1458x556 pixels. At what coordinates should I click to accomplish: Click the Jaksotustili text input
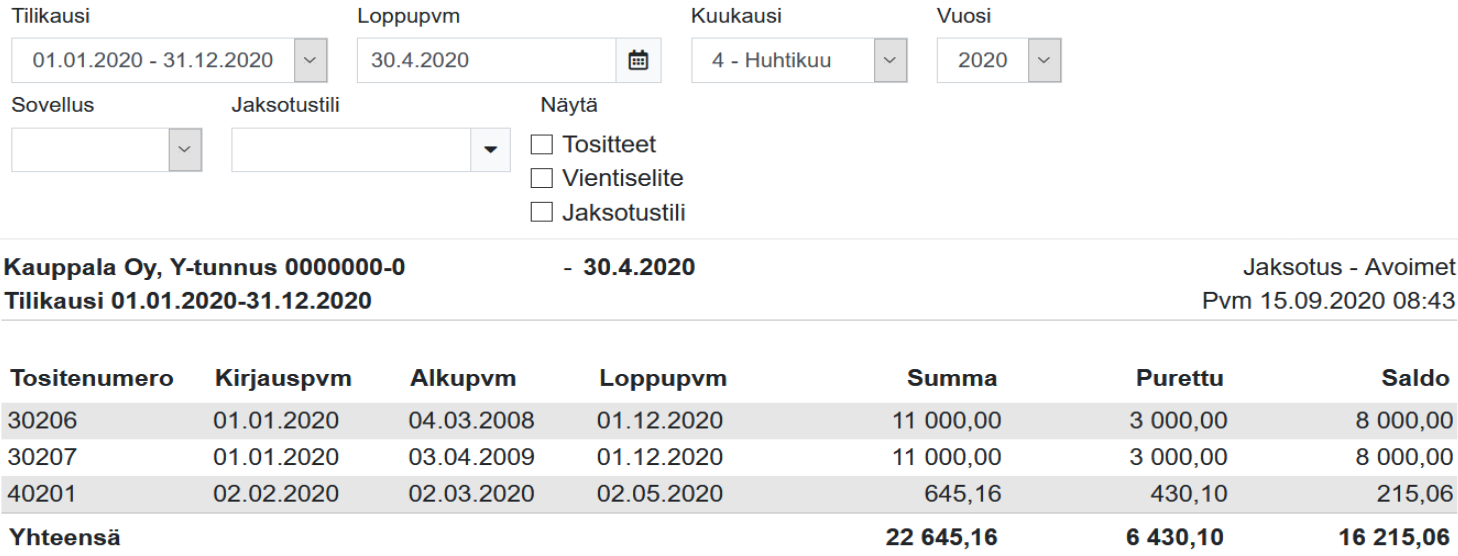pyautogui.click(x=351, y=149)
